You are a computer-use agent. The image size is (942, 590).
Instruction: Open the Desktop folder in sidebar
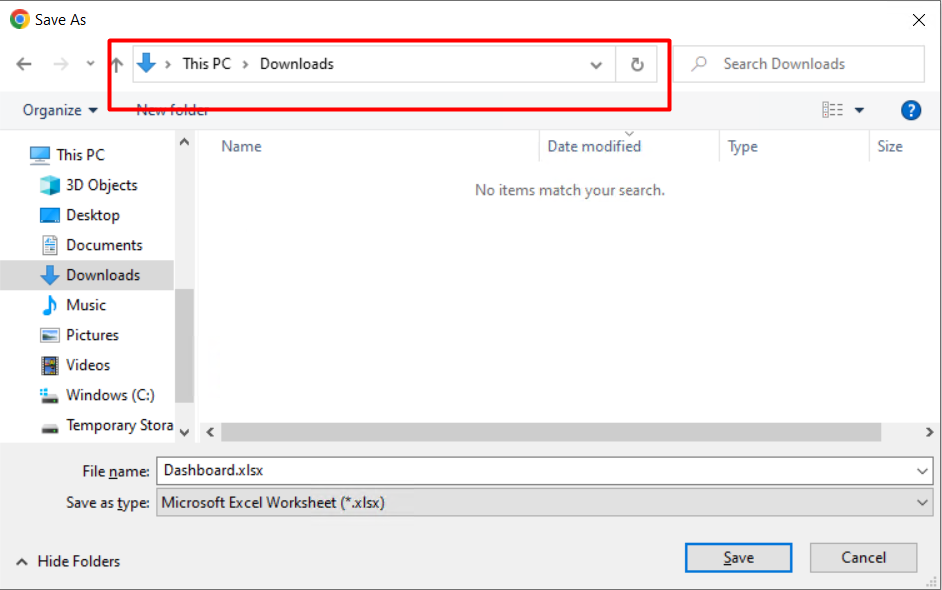pyautogui.click(x=92, y=215)
